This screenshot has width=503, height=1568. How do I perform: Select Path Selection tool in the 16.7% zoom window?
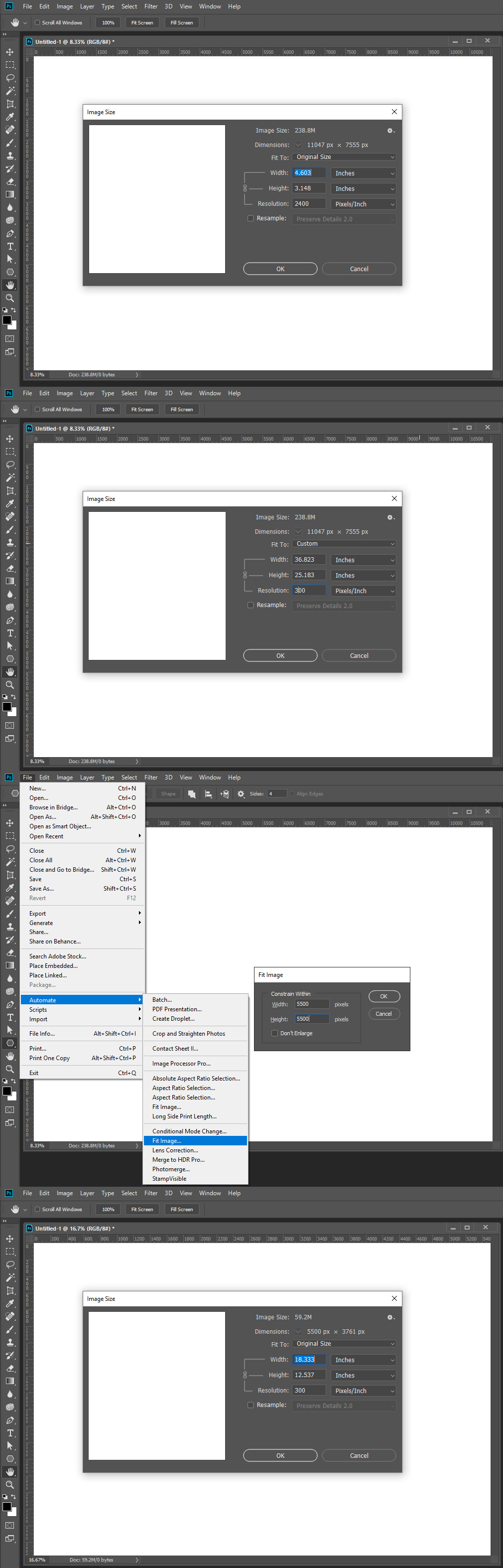click(10, 1446)
